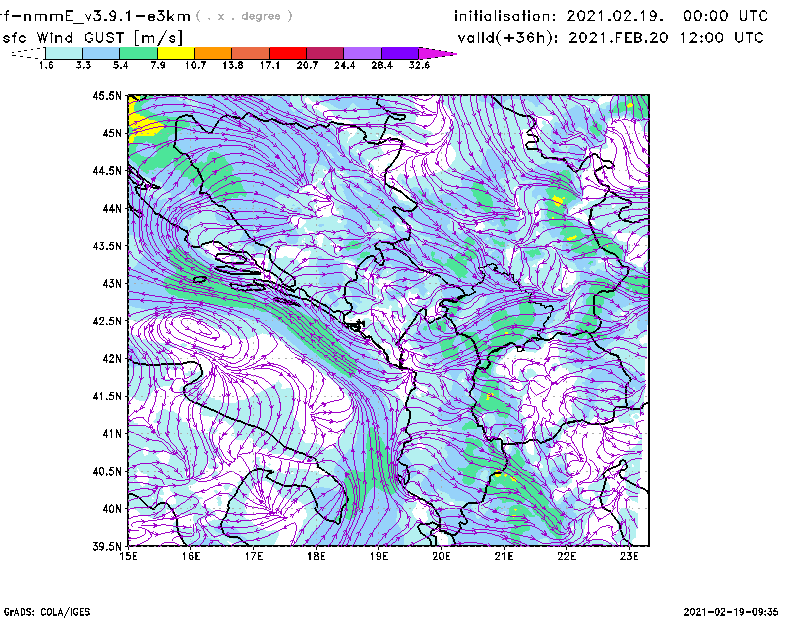Click the orange legend swatch between 10.7 and 13.8
800x618 pixels.
tap(213, 53)
